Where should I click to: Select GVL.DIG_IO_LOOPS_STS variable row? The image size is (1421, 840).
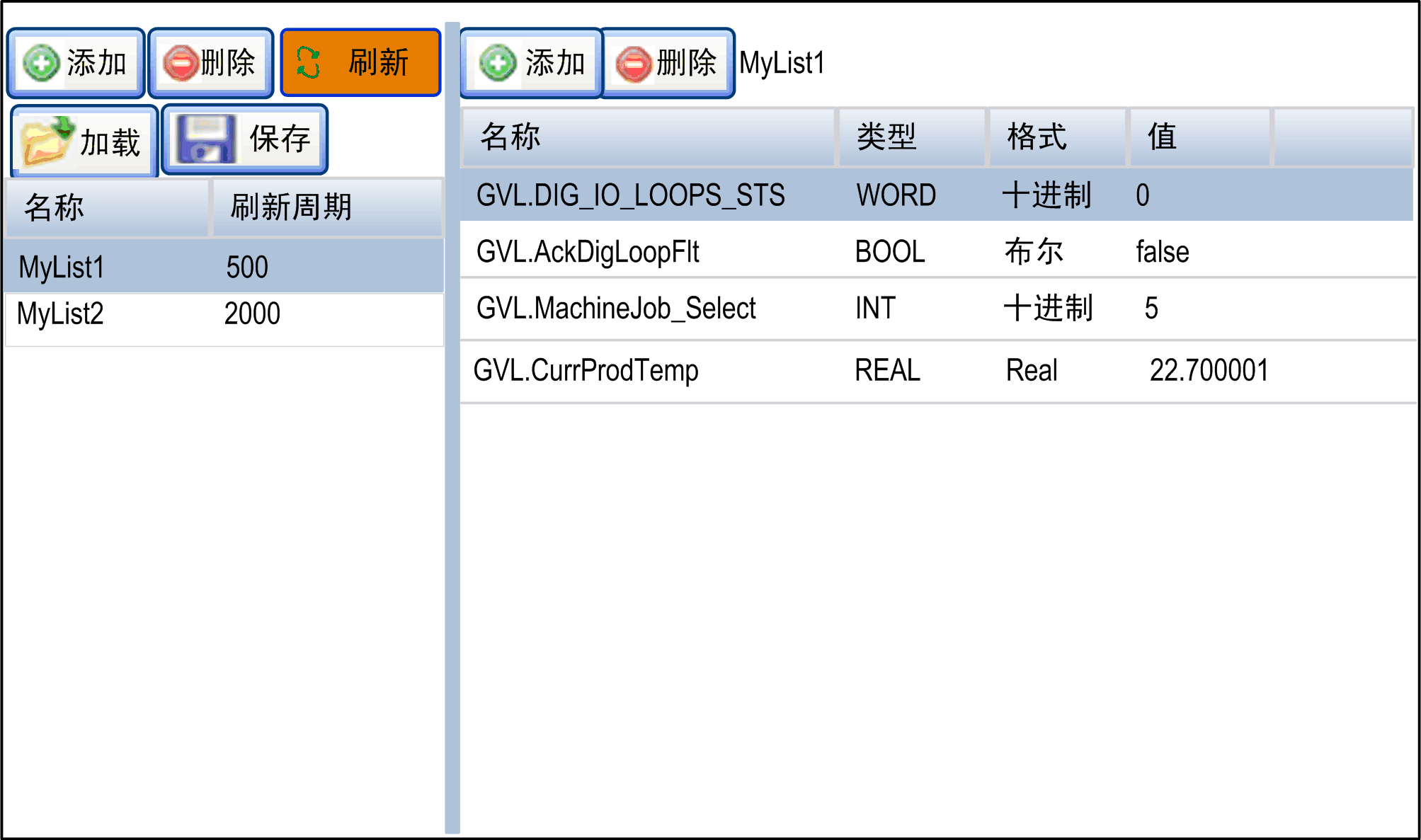(x=630, y=195)
